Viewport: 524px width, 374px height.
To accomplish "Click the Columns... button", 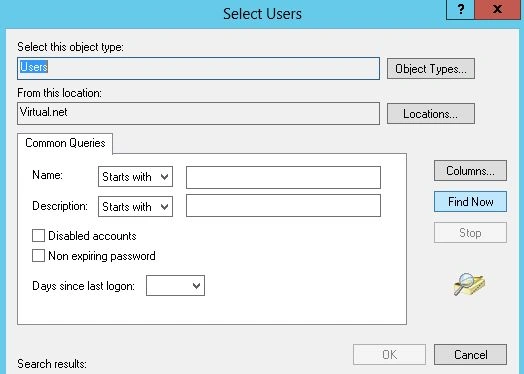I will point(470,171).
